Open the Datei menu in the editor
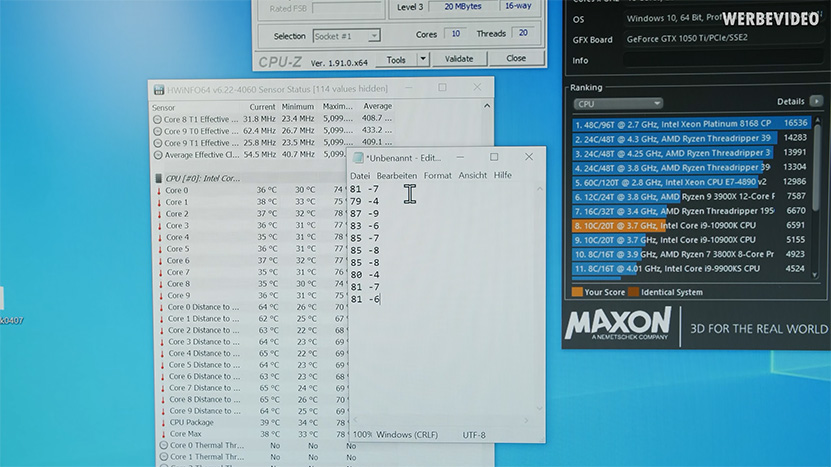Screen dimensions: 831x467 tap(360, 175)
